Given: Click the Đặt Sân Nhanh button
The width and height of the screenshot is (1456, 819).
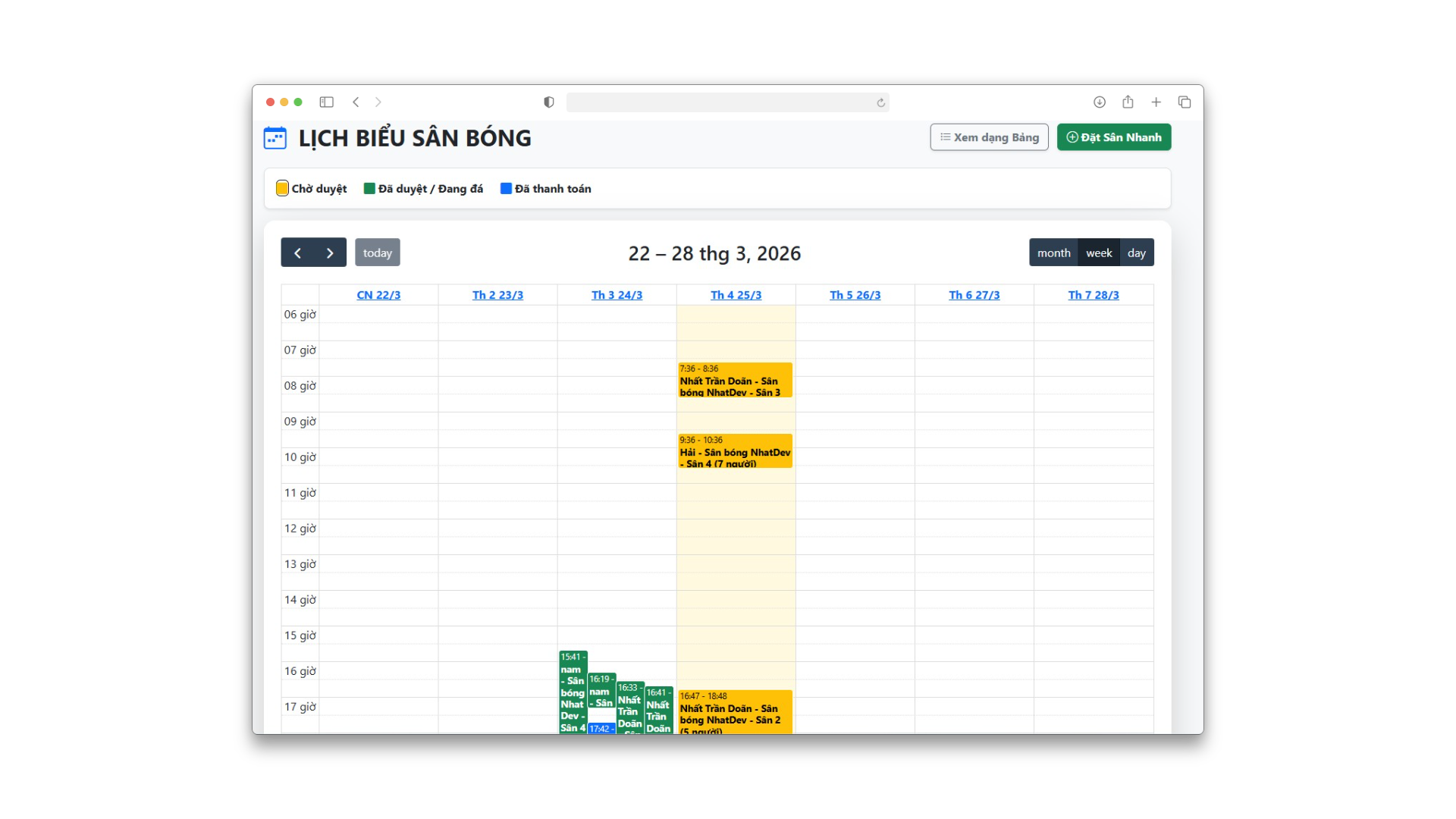Looking at the screenshot, I should click(x=1113, y=137).
